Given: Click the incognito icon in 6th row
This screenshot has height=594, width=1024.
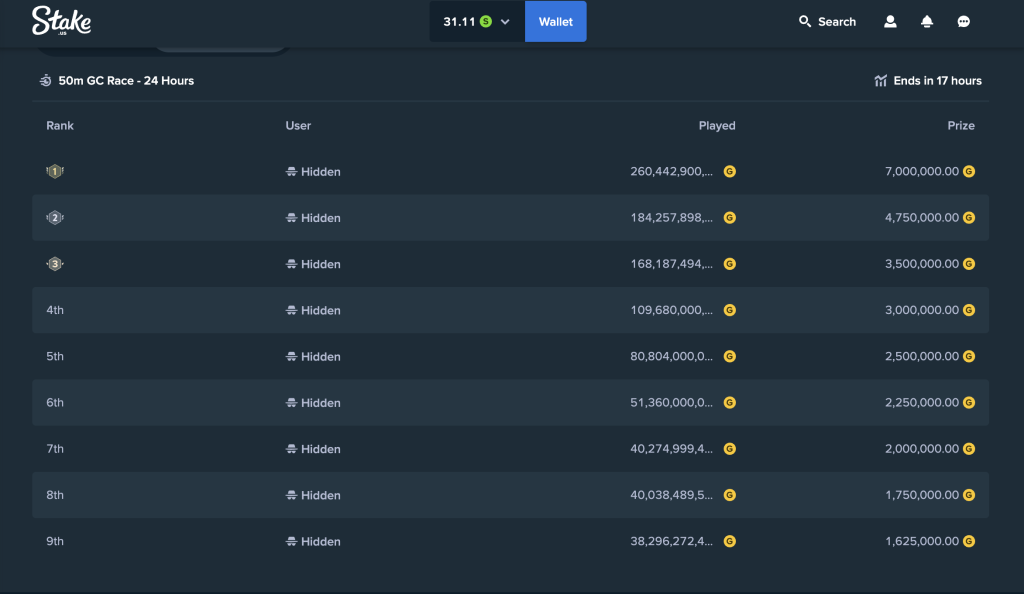Looking at the screenshot, I should point(291,403).
